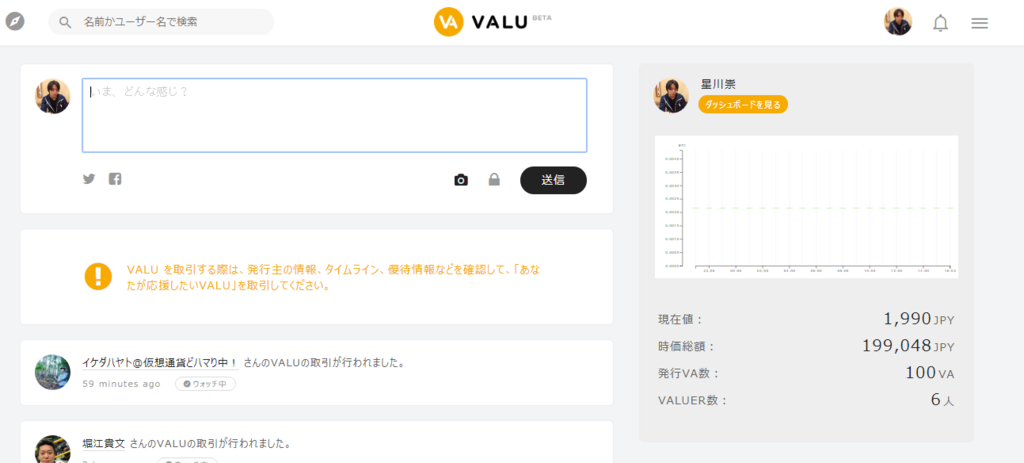
Task: Toggle Twitter sharing icon
Action: pyautogui.click(x=89, y=178)
